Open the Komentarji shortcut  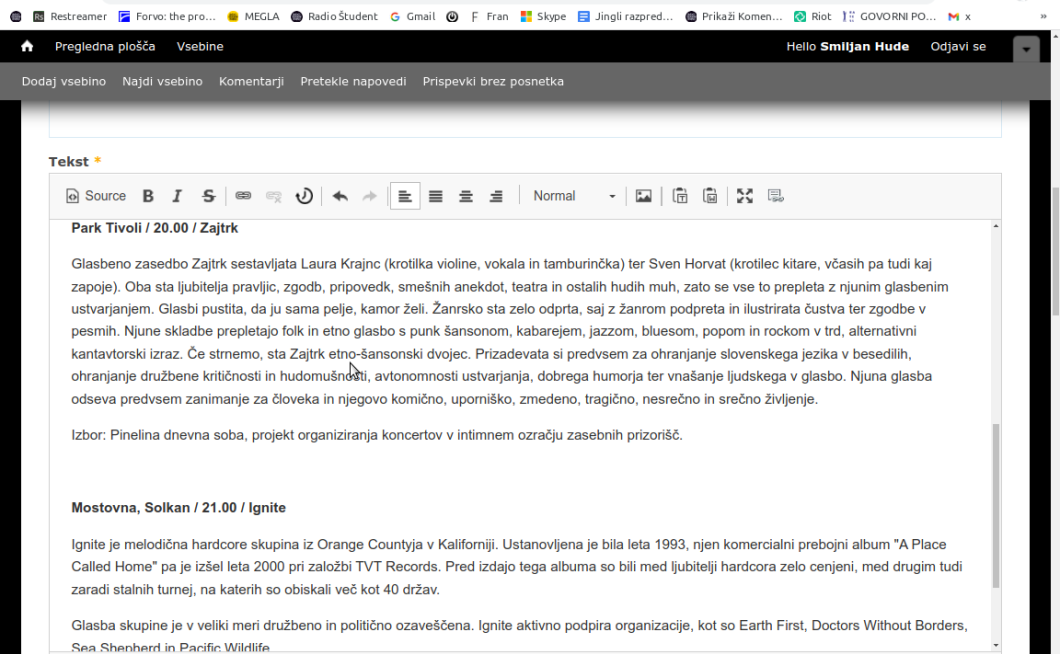[251, 81]
